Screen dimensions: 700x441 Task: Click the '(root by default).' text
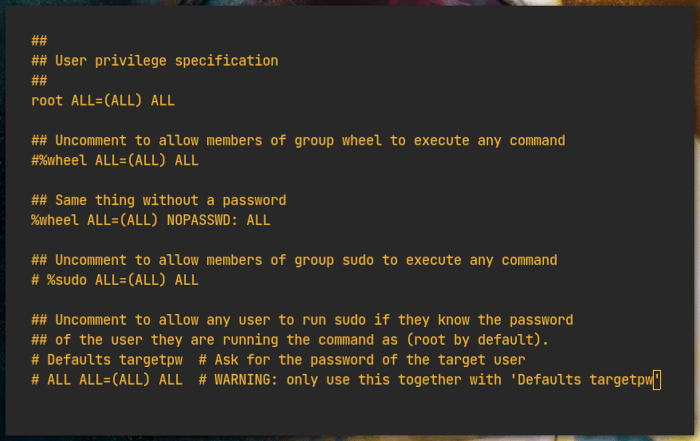tap(468, 340)
